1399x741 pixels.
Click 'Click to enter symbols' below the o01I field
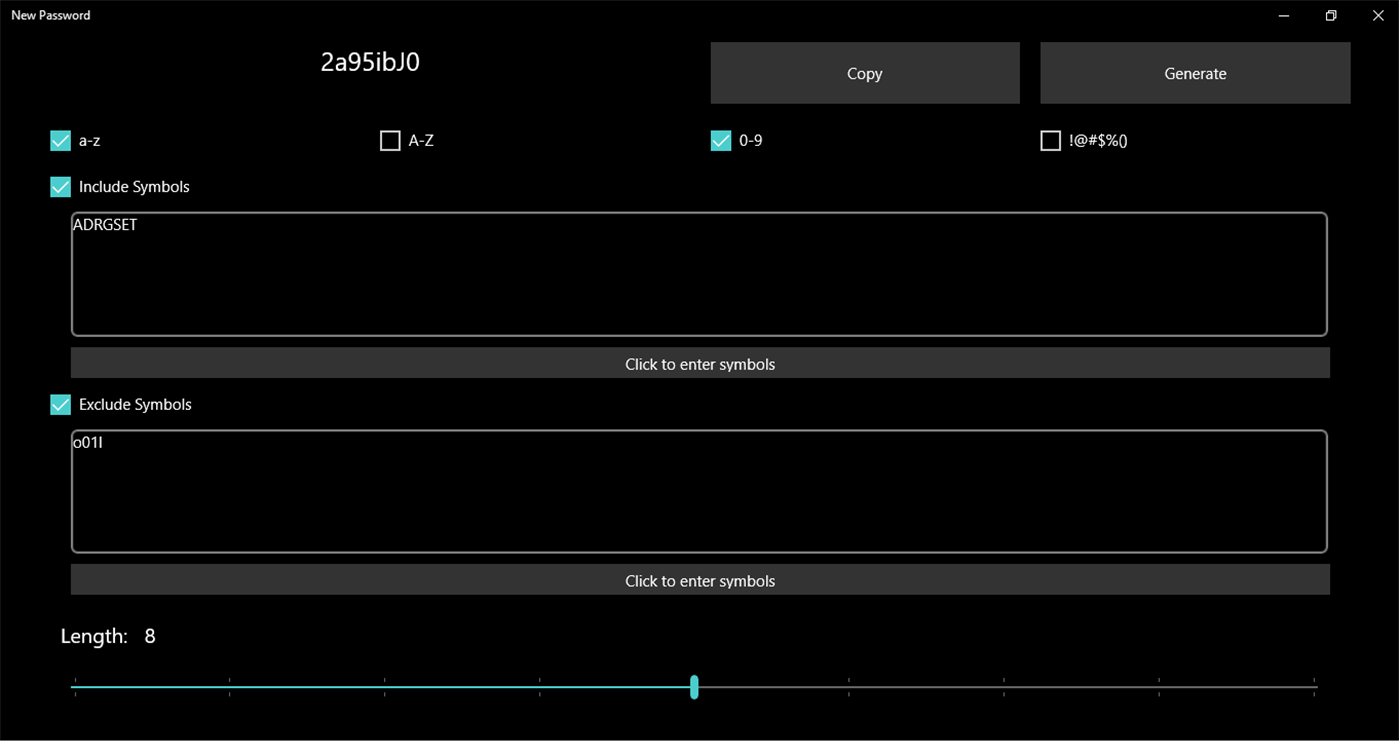700,580
